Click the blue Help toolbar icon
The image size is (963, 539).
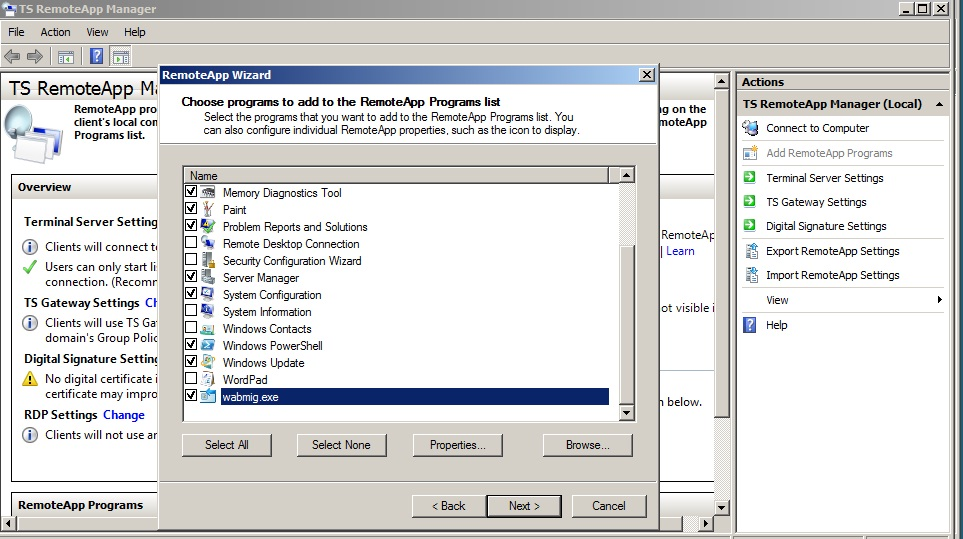[96, 56]
